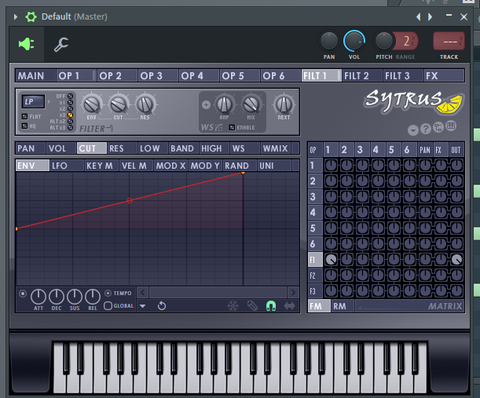Click the previous preset left arrow
This screenshot has width=480, height=398.
[418, 17]
